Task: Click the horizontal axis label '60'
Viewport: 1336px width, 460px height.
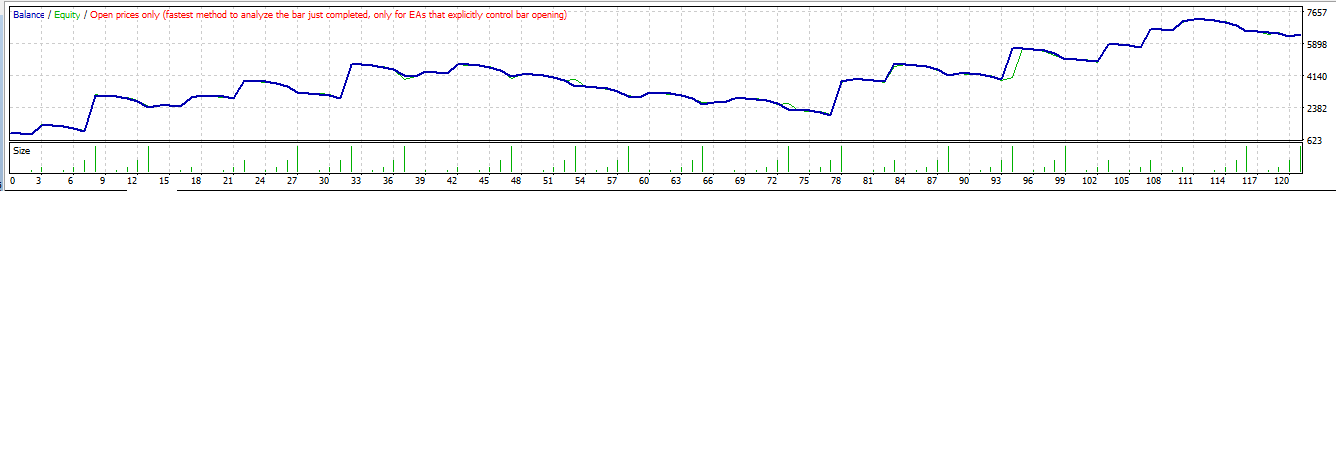Action: [644, 181]
